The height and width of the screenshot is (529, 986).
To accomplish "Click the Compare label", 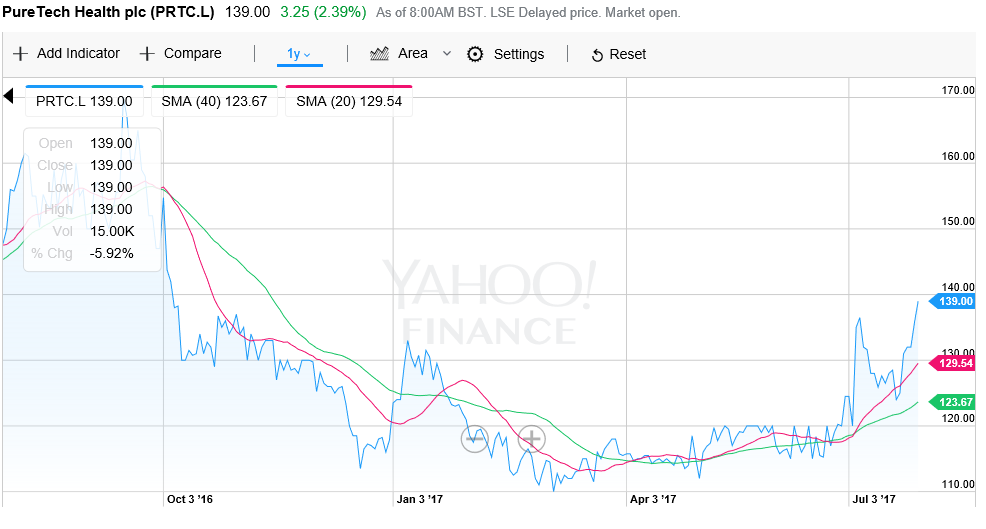I will point(192,53).
